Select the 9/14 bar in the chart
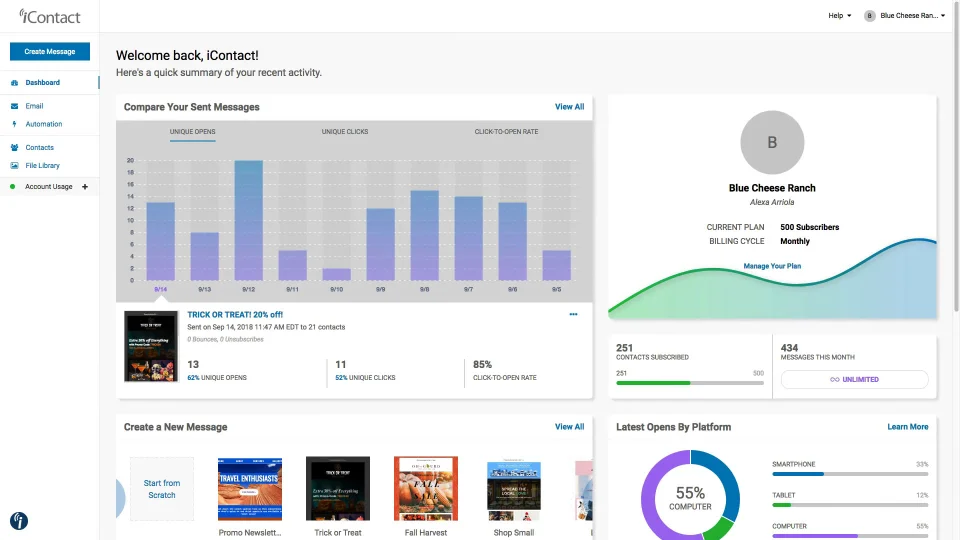The width and height of the screenshot is (960, 540). click(160, 241)
